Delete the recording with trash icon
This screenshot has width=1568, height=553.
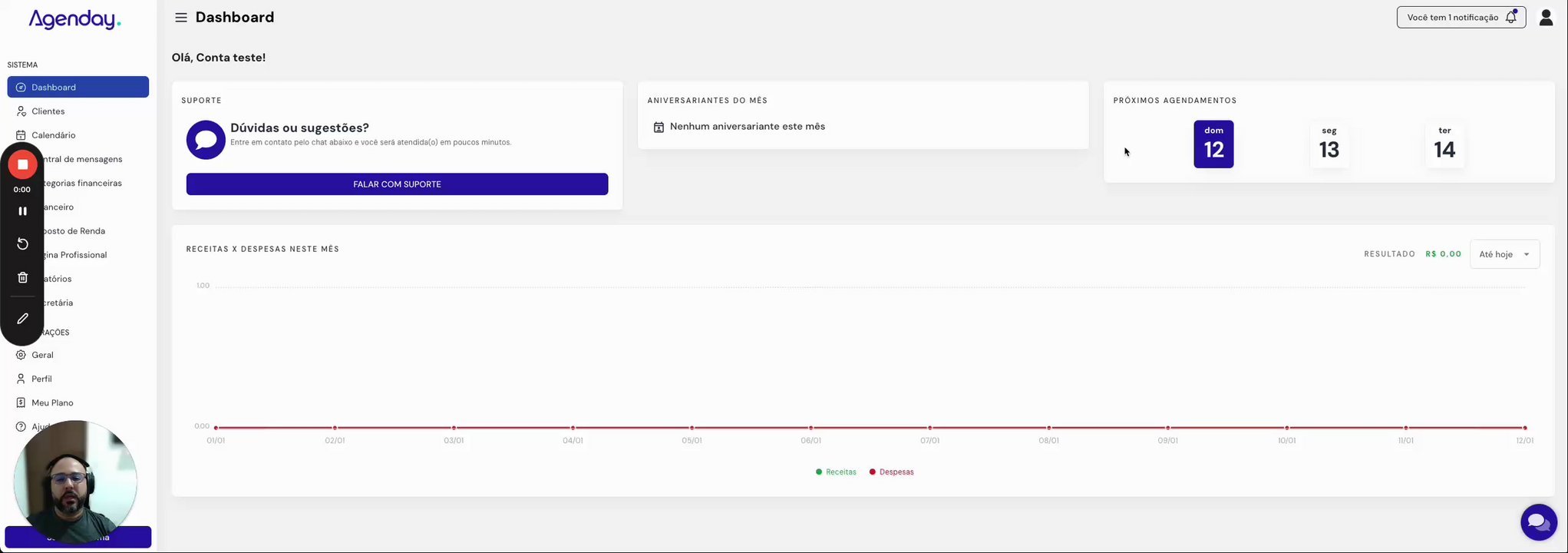click(23, 277)
